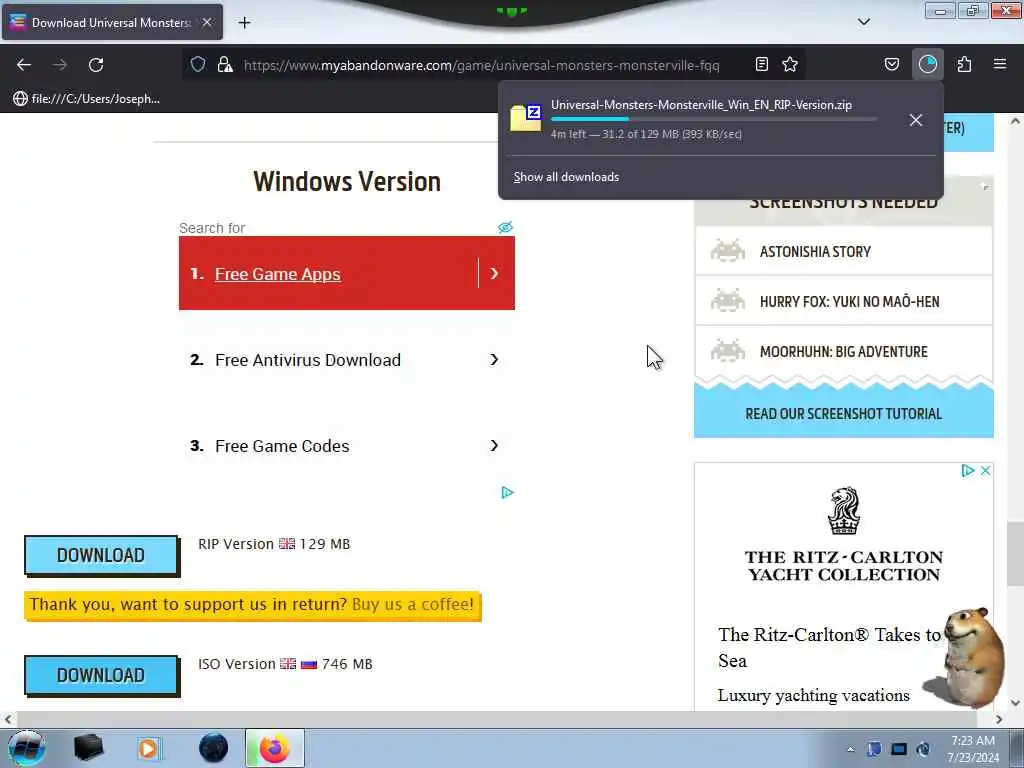Show hidden system tray icons
Image resolution: width=1024 pixels, height=768 pixels.
[x=850, y=750]
